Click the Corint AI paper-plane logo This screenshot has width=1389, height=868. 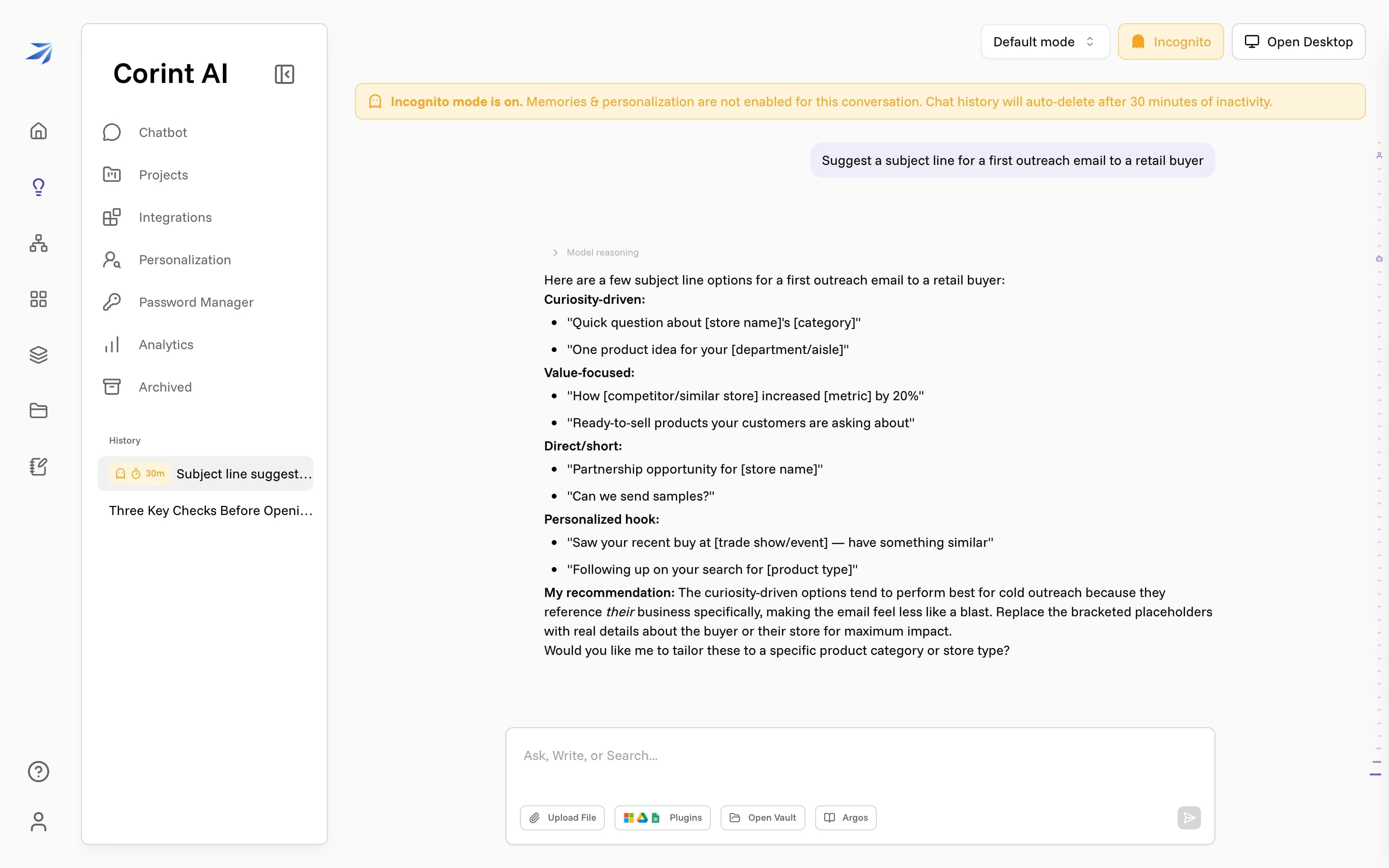click(39, 53)
